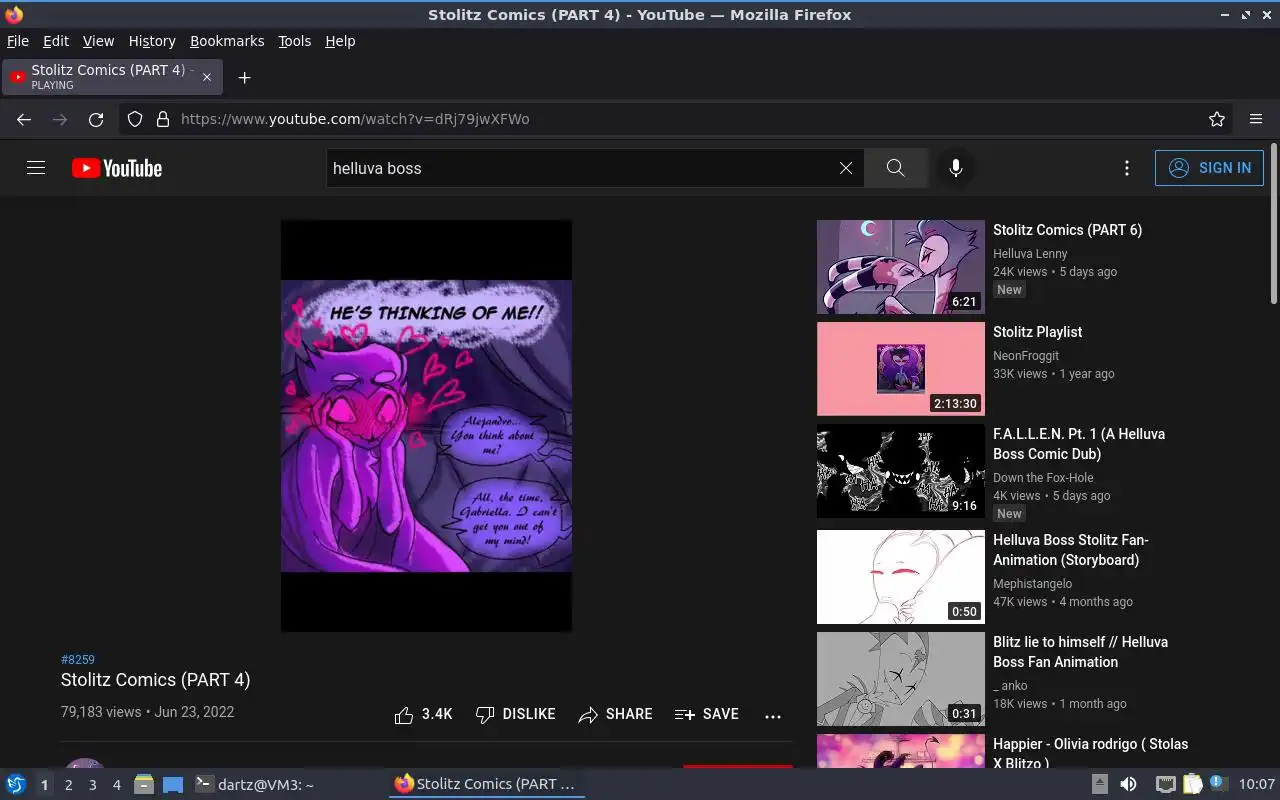Open Stolitz Comics (PART 6) title

[1067, 230]
